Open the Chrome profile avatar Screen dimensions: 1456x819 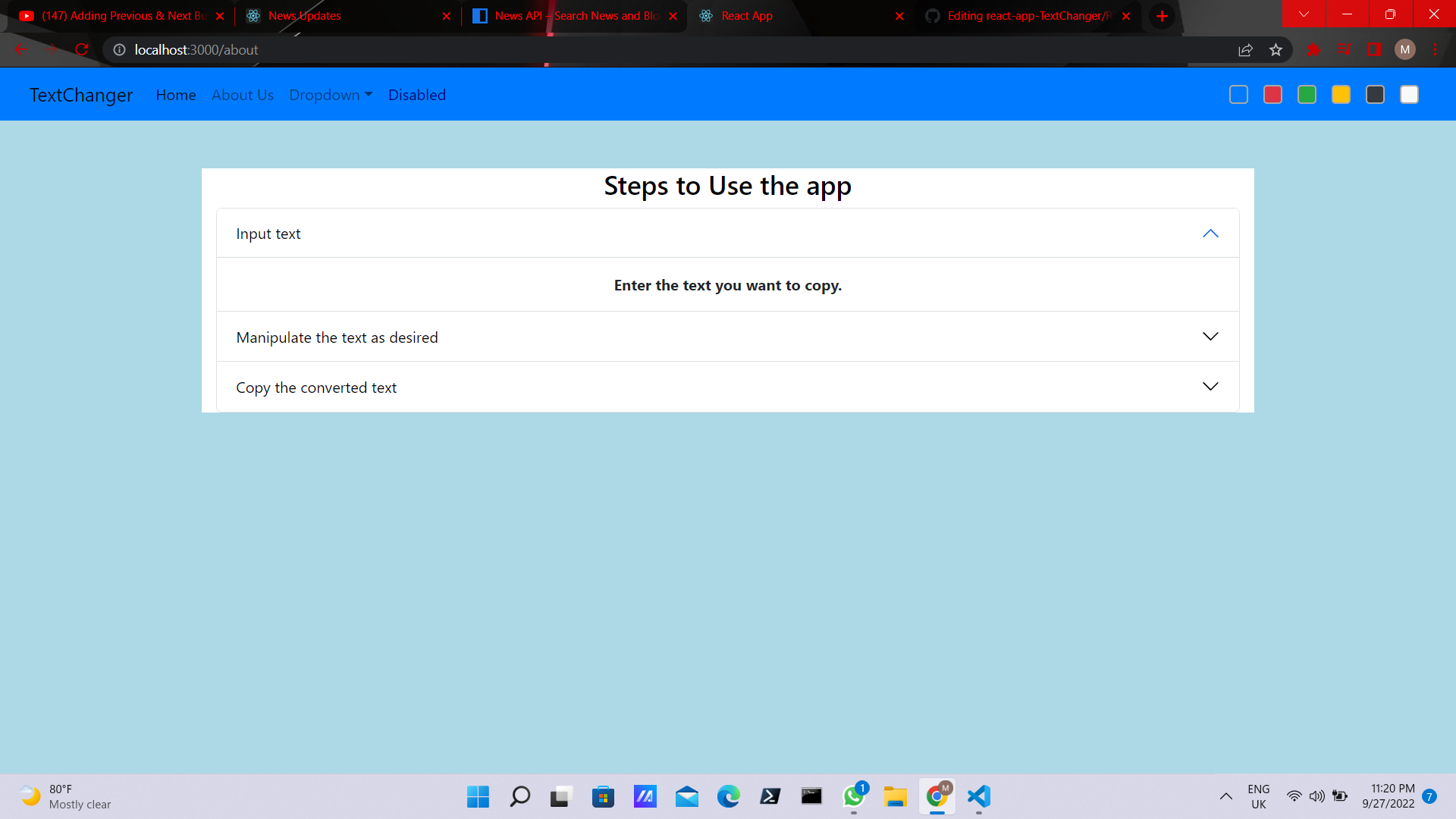click(1405, 49)
